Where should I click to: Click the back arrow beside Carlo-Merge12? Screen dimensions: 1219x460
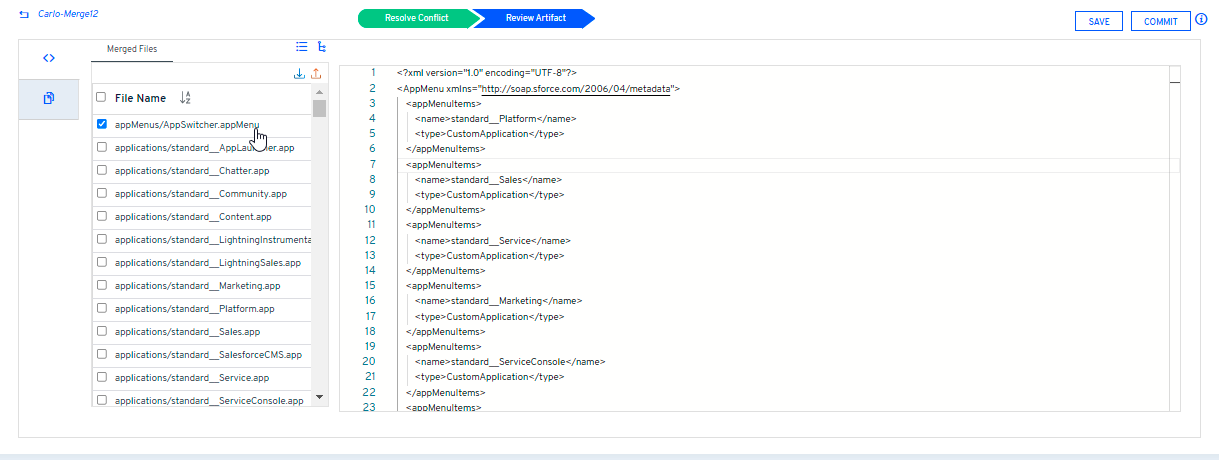[x=24, y=16]
